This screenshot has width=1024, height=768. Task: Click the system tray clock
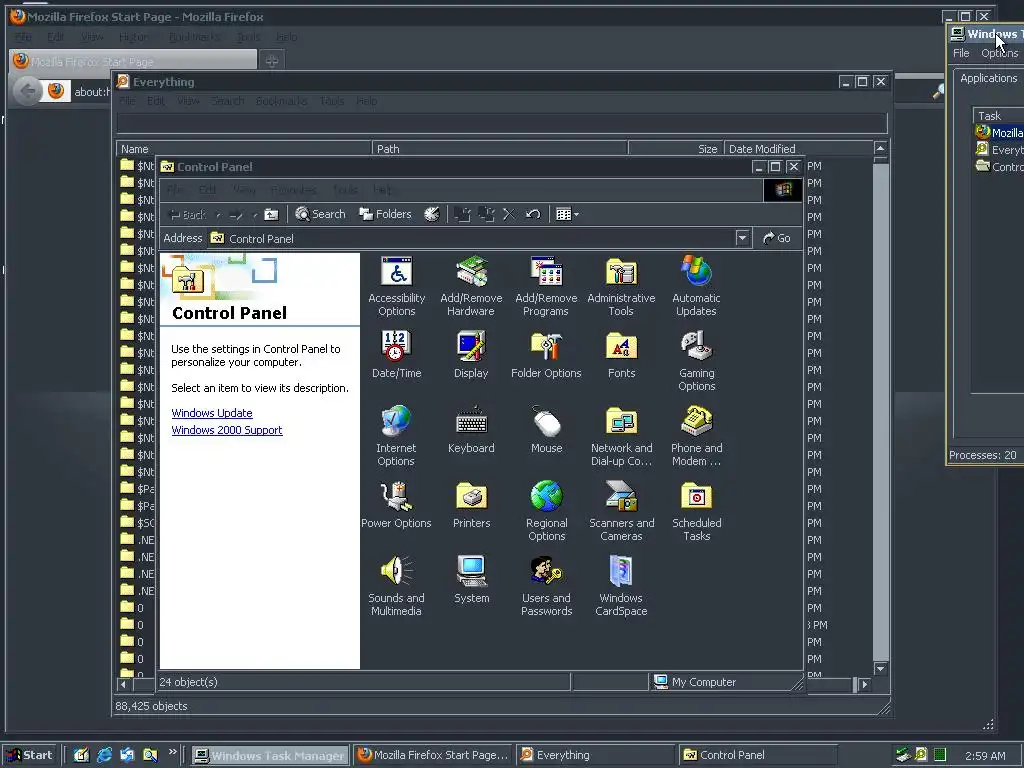coord(985,756)
